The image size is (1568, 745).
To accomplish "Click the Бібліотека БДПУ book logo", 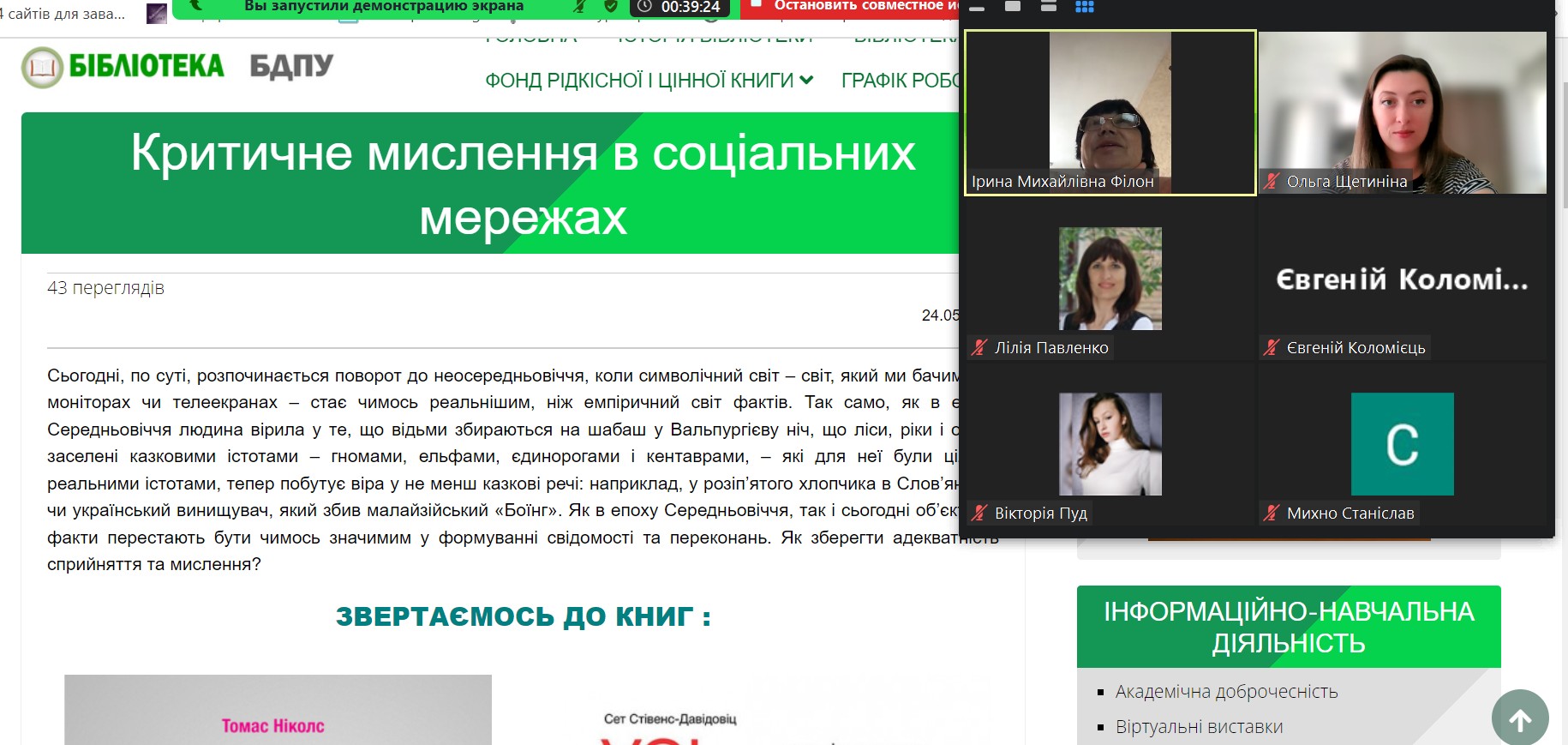I will [43, 68].
